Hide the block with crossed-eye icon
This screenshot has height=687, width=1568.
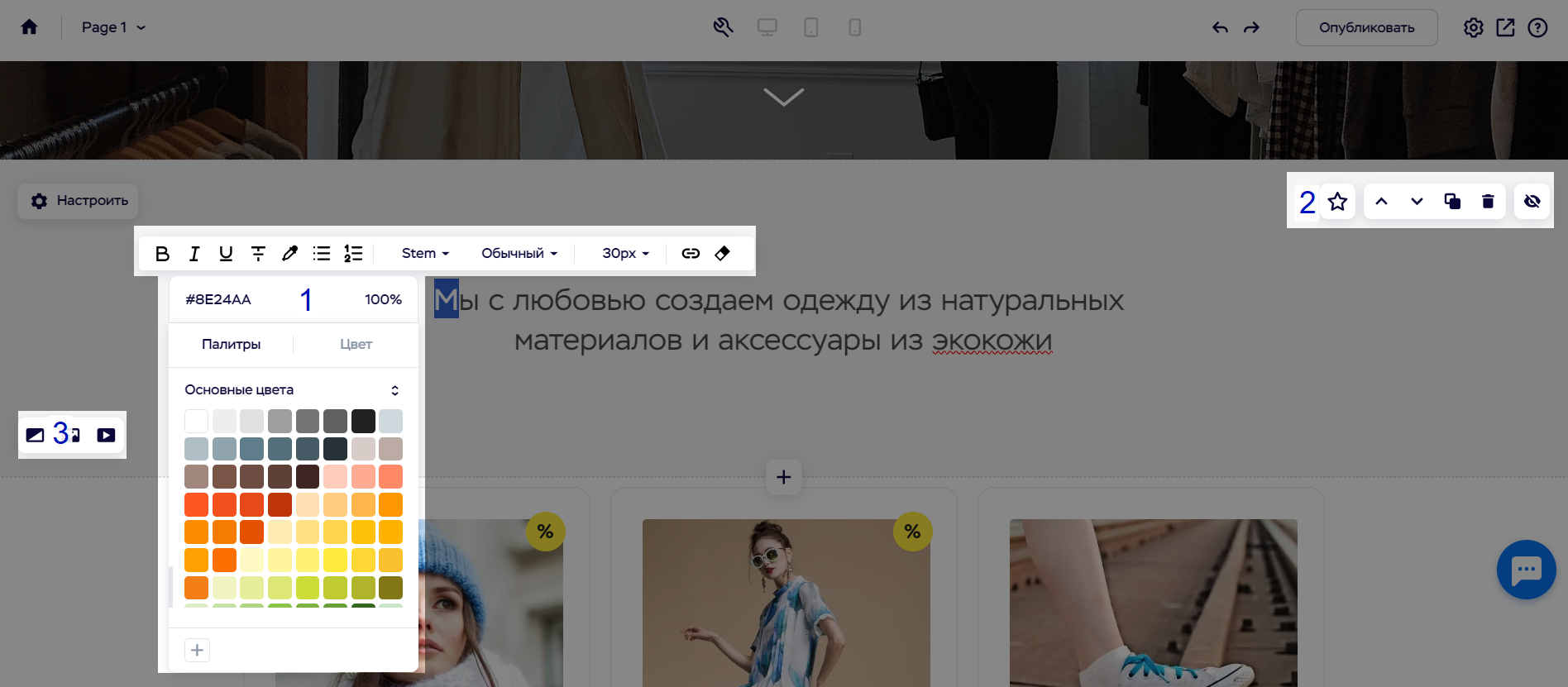click(1532, 201)
